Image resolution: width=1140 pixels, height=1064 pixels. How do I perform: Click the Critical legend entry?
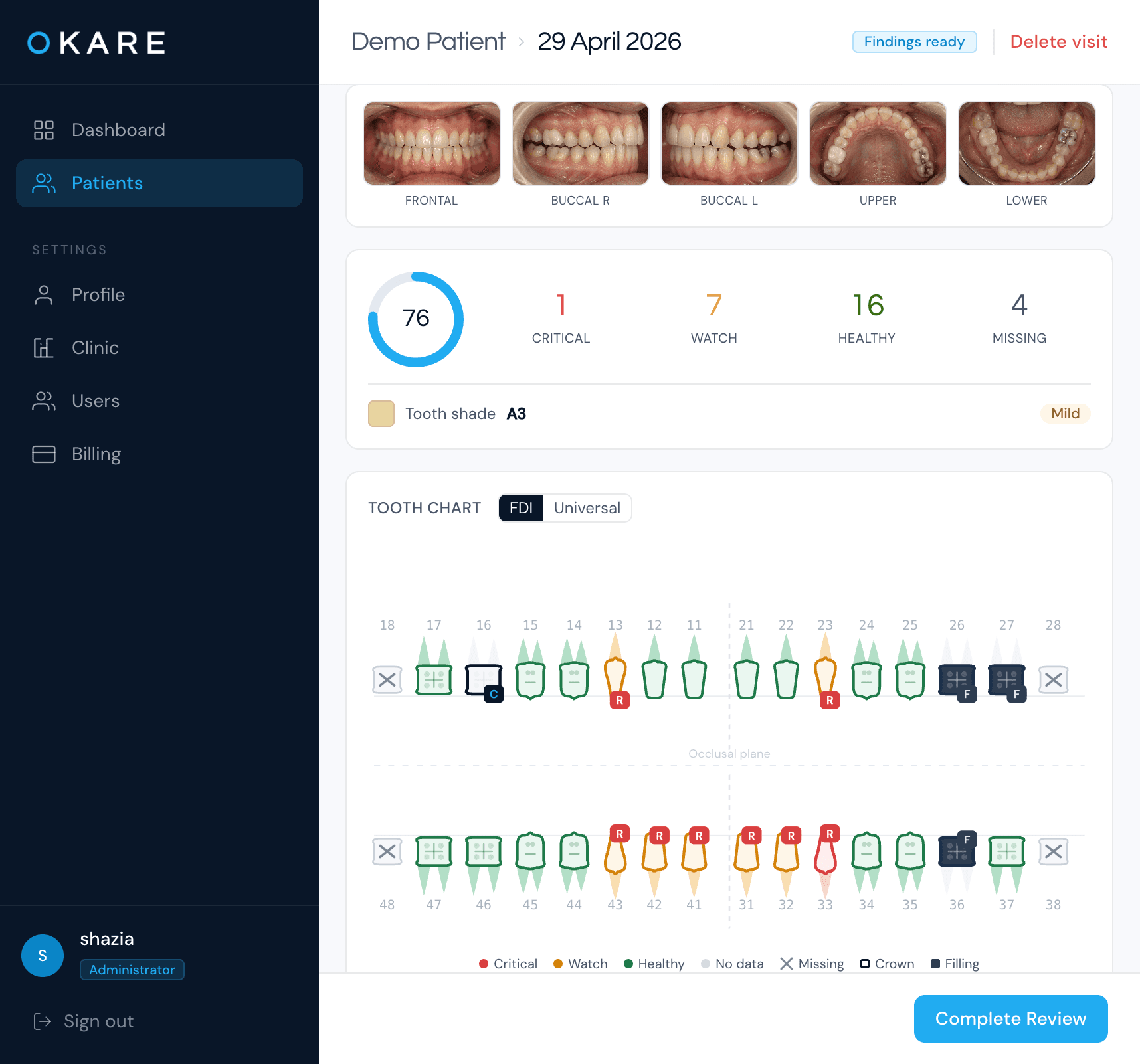(x=508, y=964)
